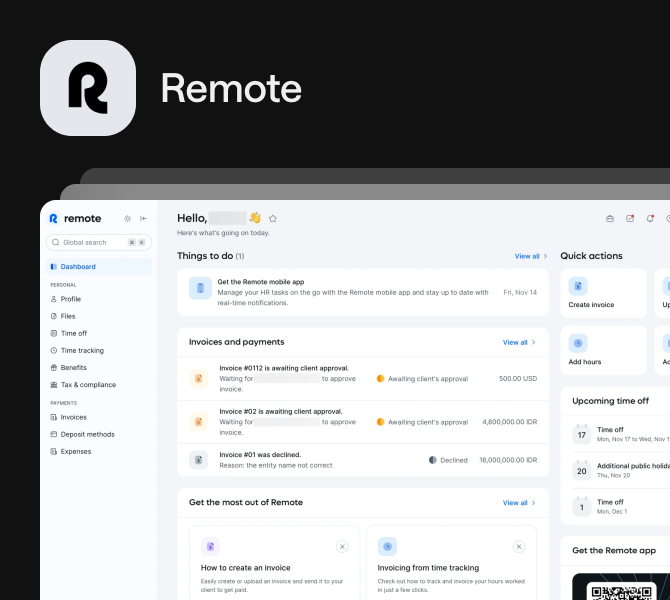Click the mobile phone icon in Things to do

point(200,288)
